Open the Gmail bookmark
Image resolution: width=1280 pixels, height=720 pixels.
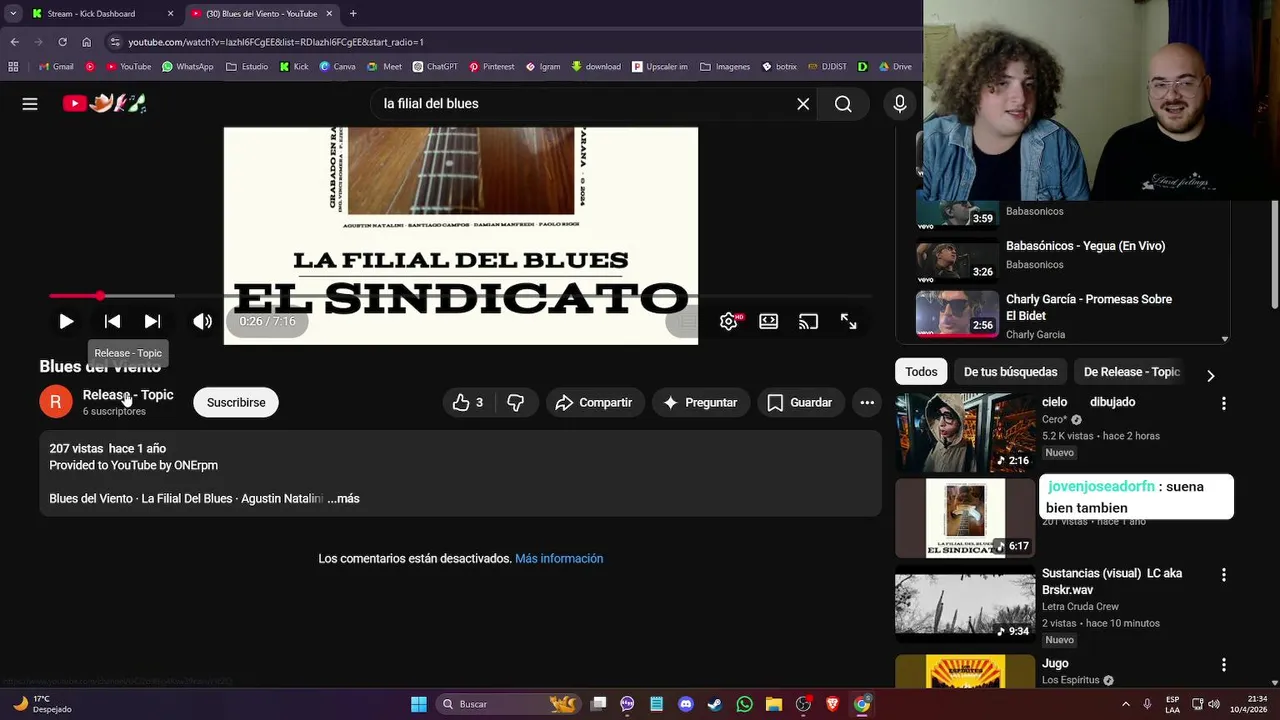click(x=56, y=67)
